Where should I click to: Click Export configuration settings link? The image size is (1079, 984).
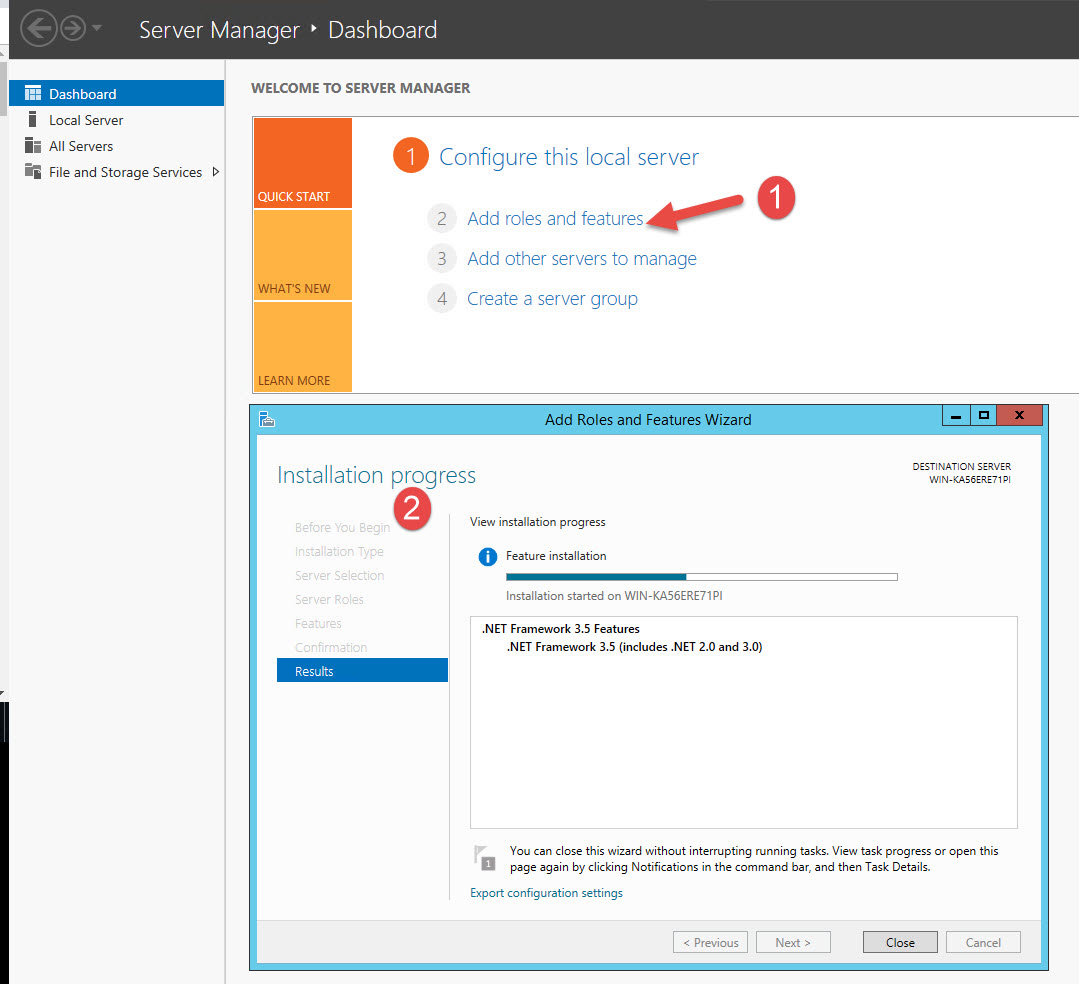[546, 892]
